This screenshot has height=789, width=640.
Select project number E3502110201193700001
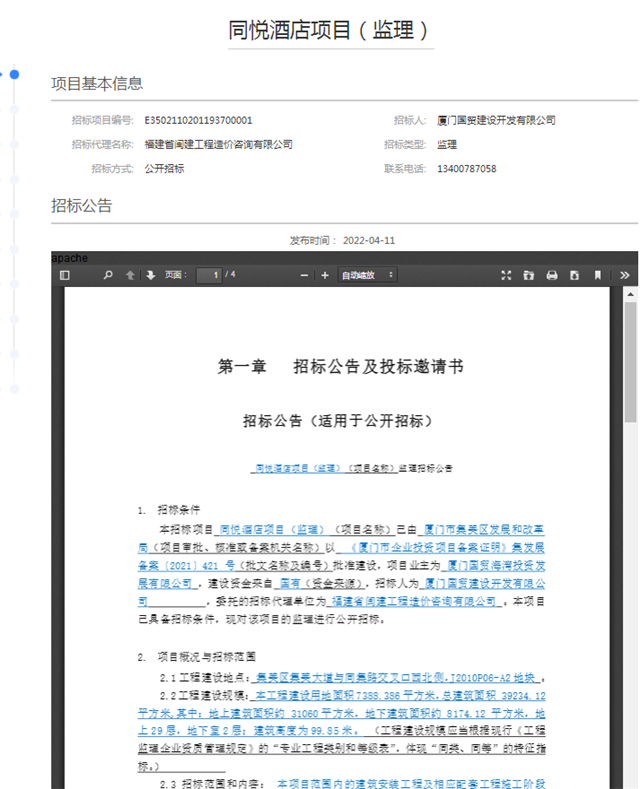(198, 120)
